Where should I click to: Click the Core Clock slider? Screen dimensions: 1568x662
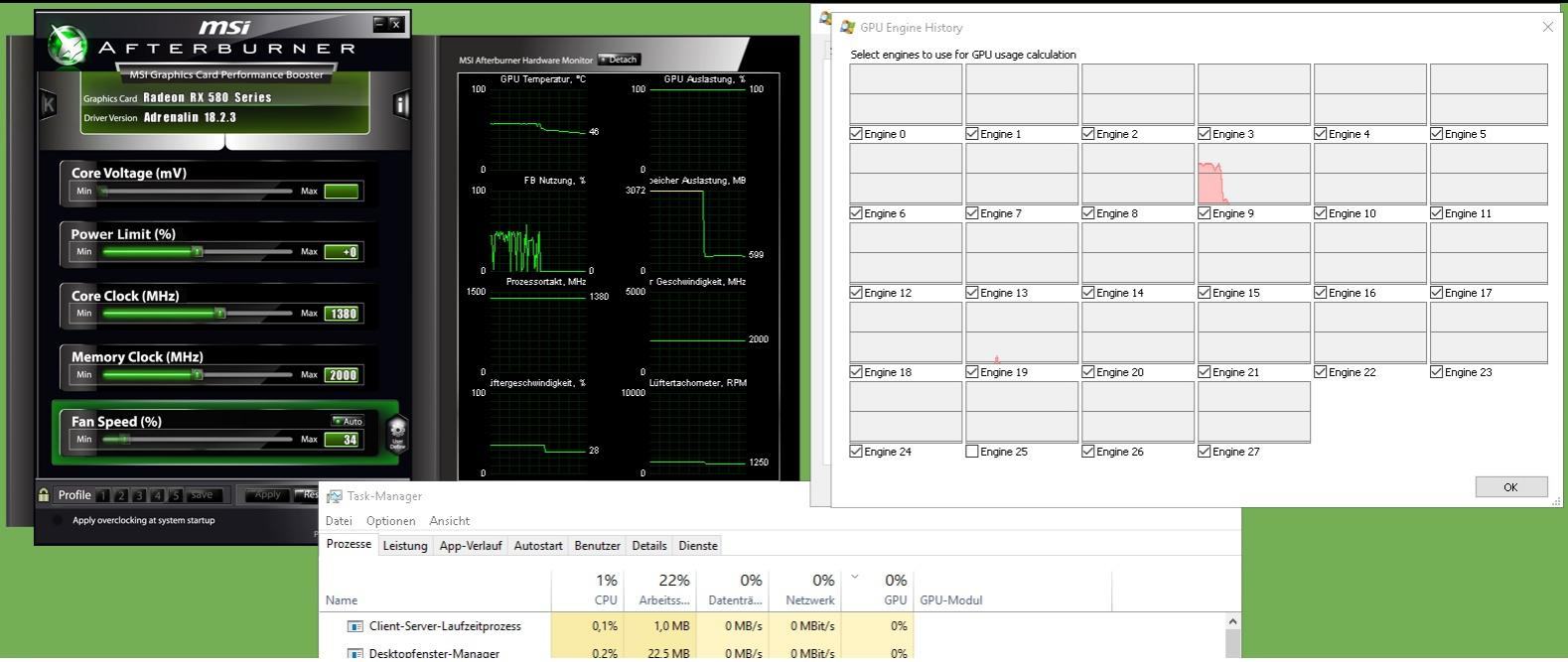point(198,314)
